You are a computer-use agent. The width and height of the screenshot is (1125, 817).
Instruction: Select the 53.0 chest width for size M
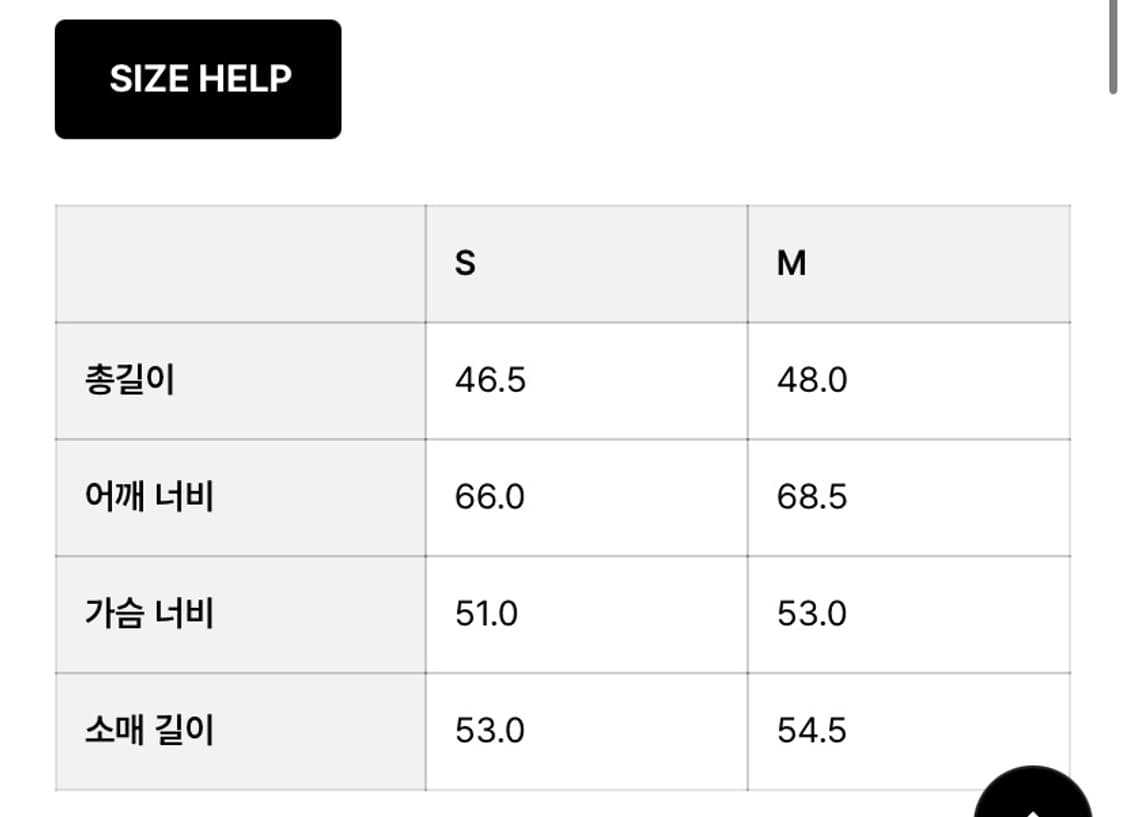click(x=813, y=612)
